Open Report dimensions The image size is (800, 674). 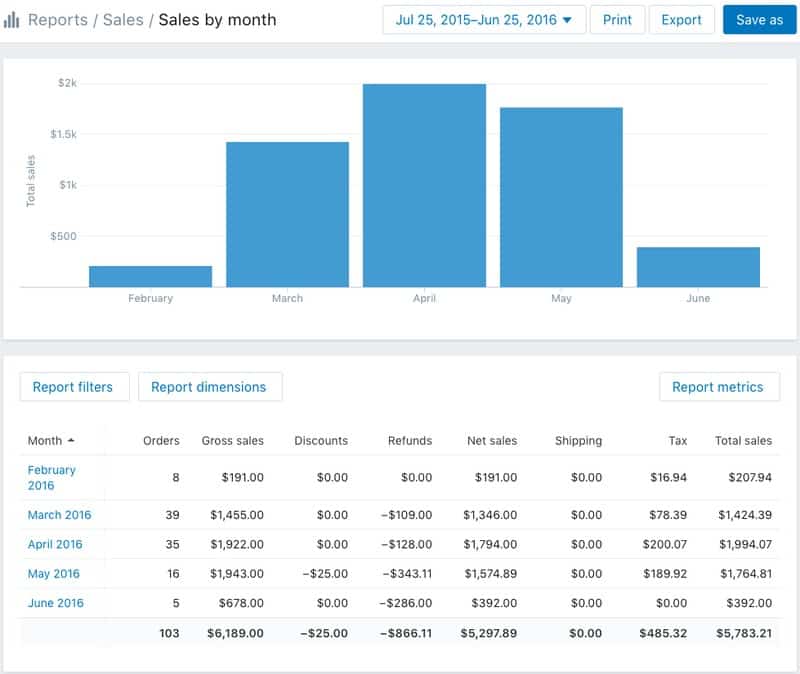(209, 387)
